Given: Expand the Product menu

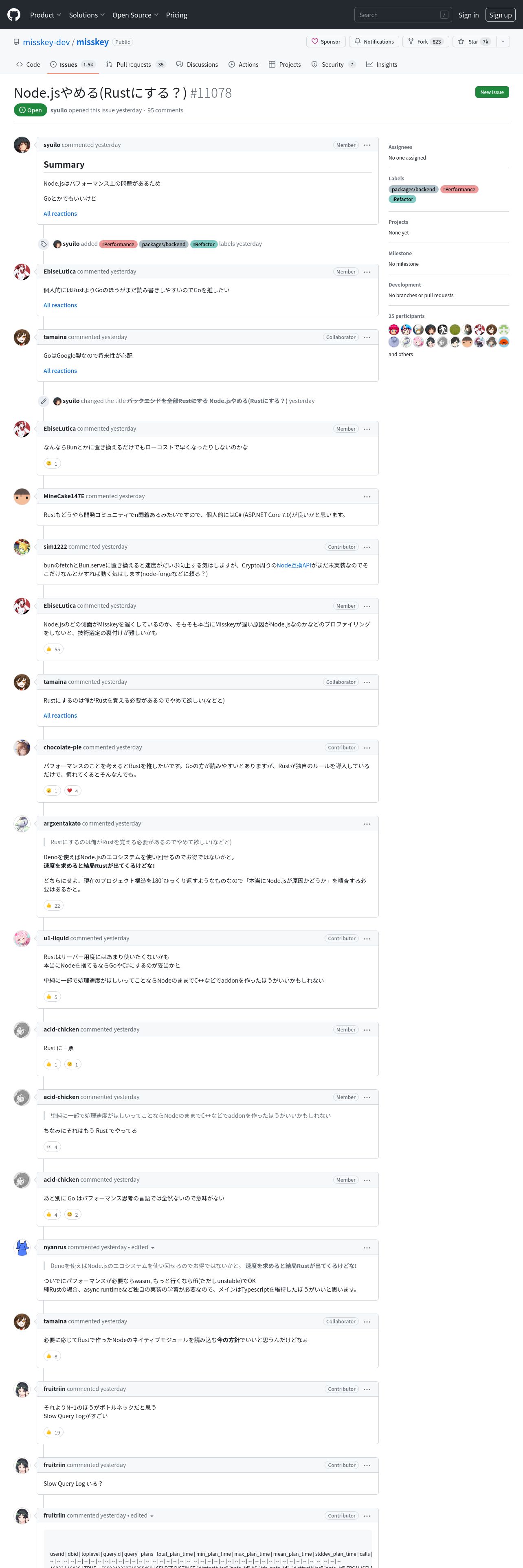Looking at the screenshot, I should (46, 15).
